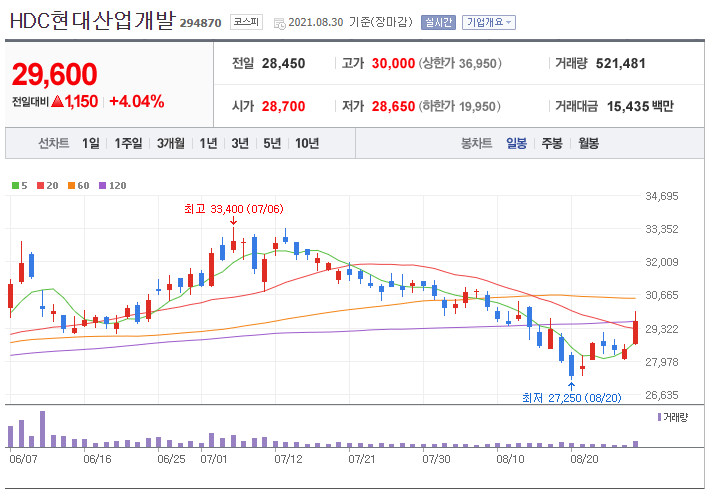Toggle the 실시간 real-time button
Image resolution: width=705 pixels, height=489 pixels.
(438, 22)
